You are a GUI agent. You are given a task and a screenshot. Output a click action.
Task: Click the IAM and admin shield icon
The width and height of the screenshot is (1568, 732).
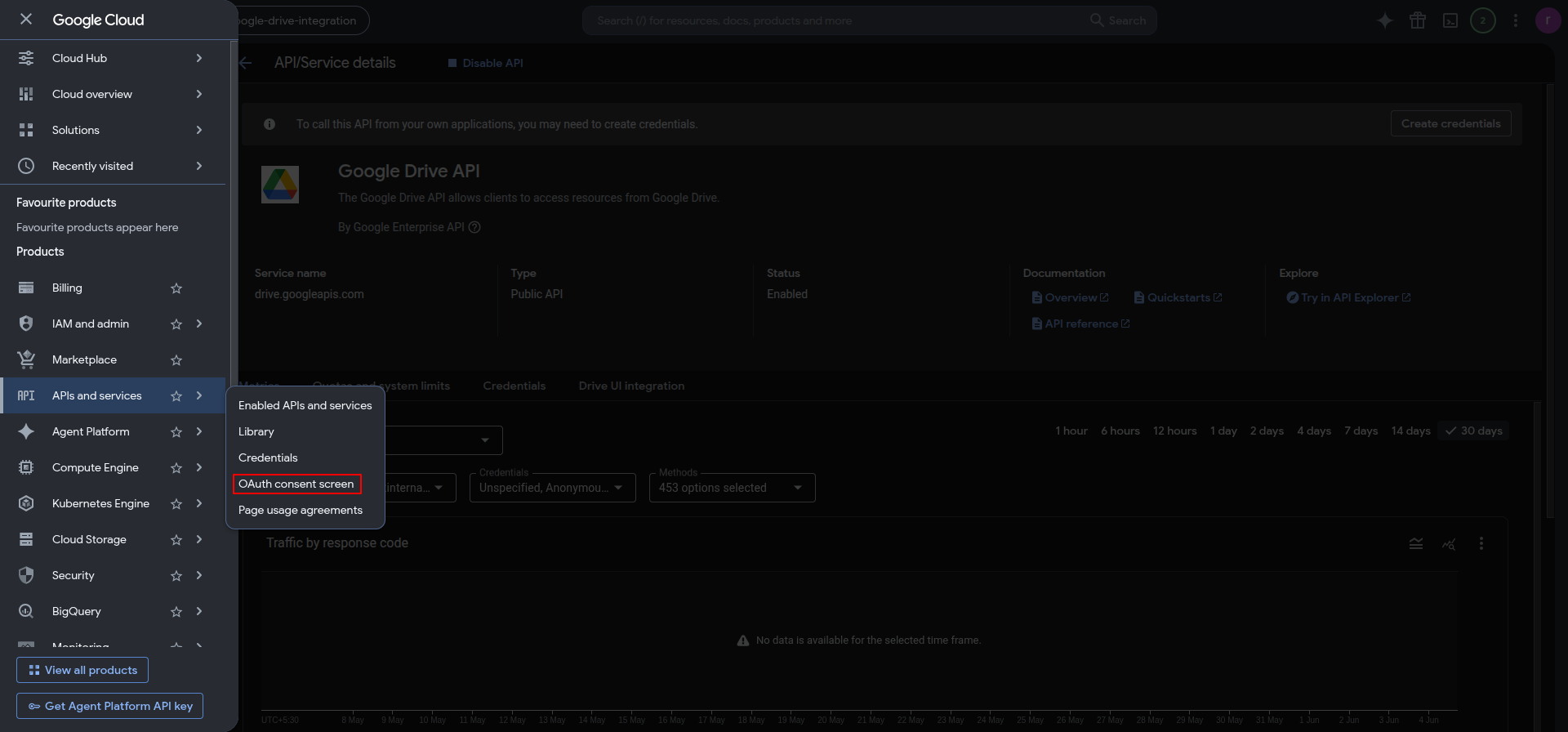(26, 324)
